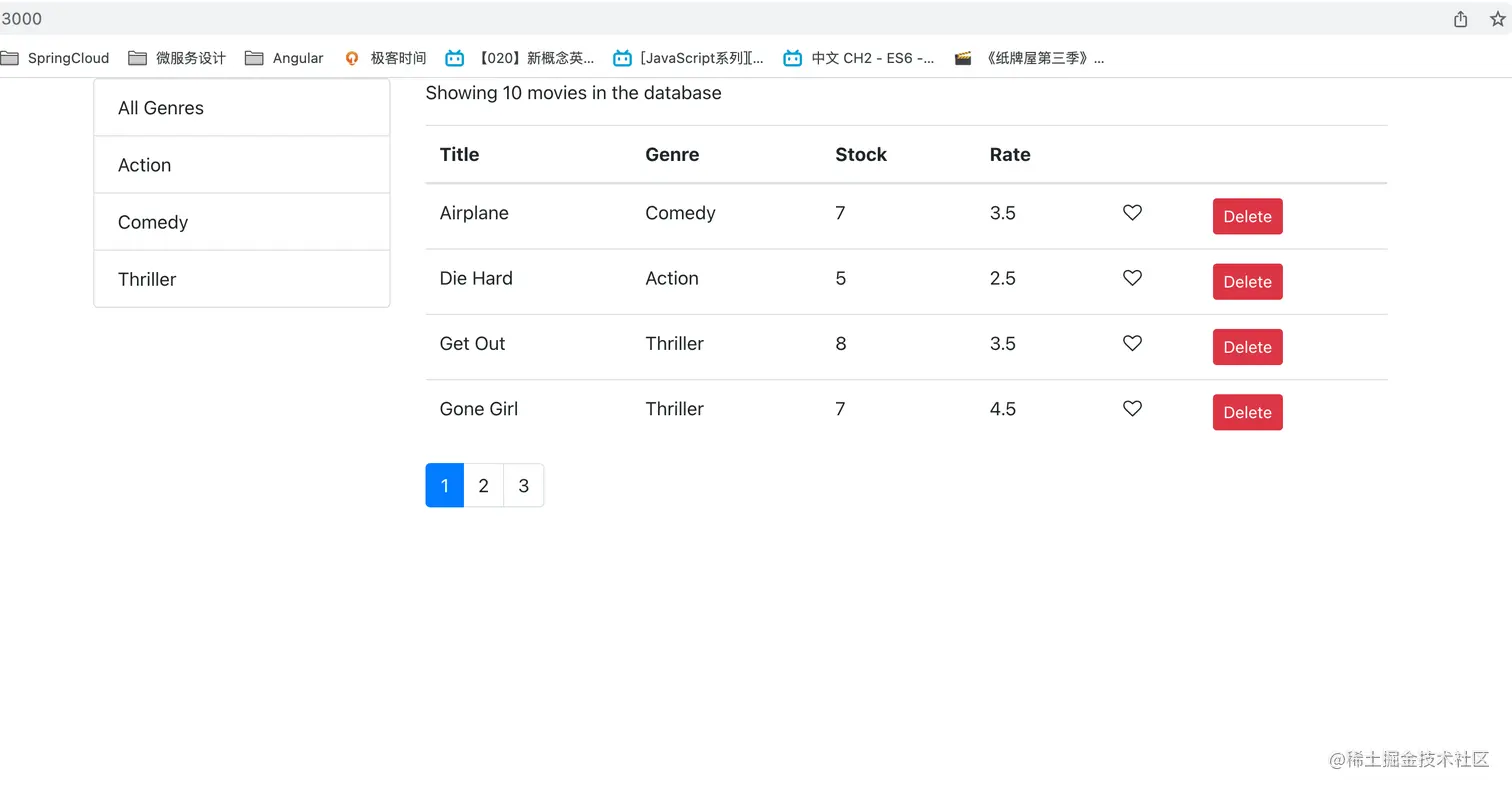
Task: Click the 4.5 rate for Gone Girl
Action: tap(1003, 408)
